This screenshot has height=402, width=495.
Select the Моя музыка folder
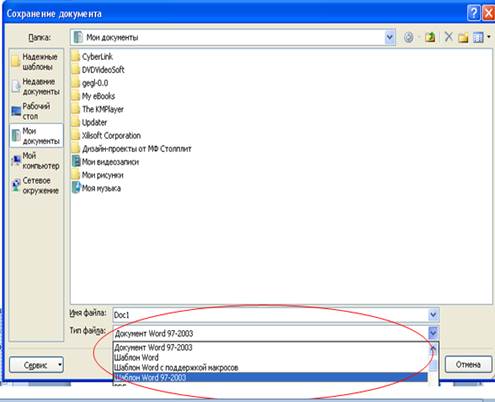96,188
